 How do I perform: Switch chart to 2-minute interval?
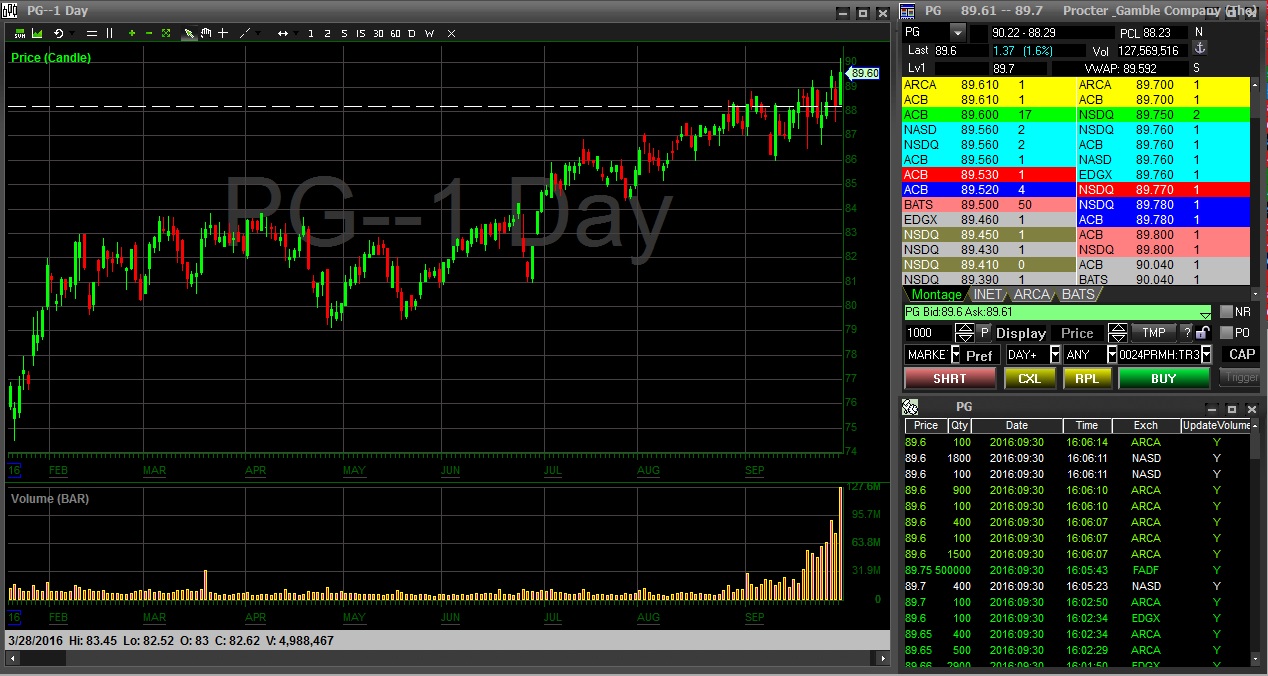[327, 33]
